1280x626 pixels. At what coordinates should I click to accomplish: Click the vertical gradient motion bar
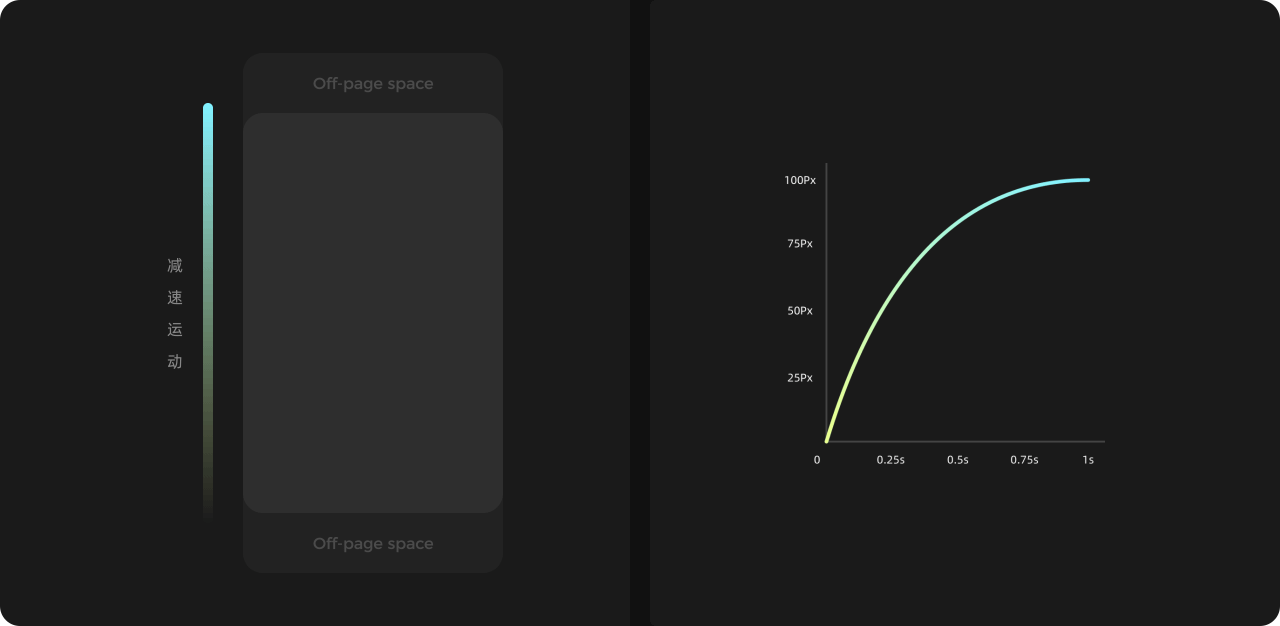[208, 300]
